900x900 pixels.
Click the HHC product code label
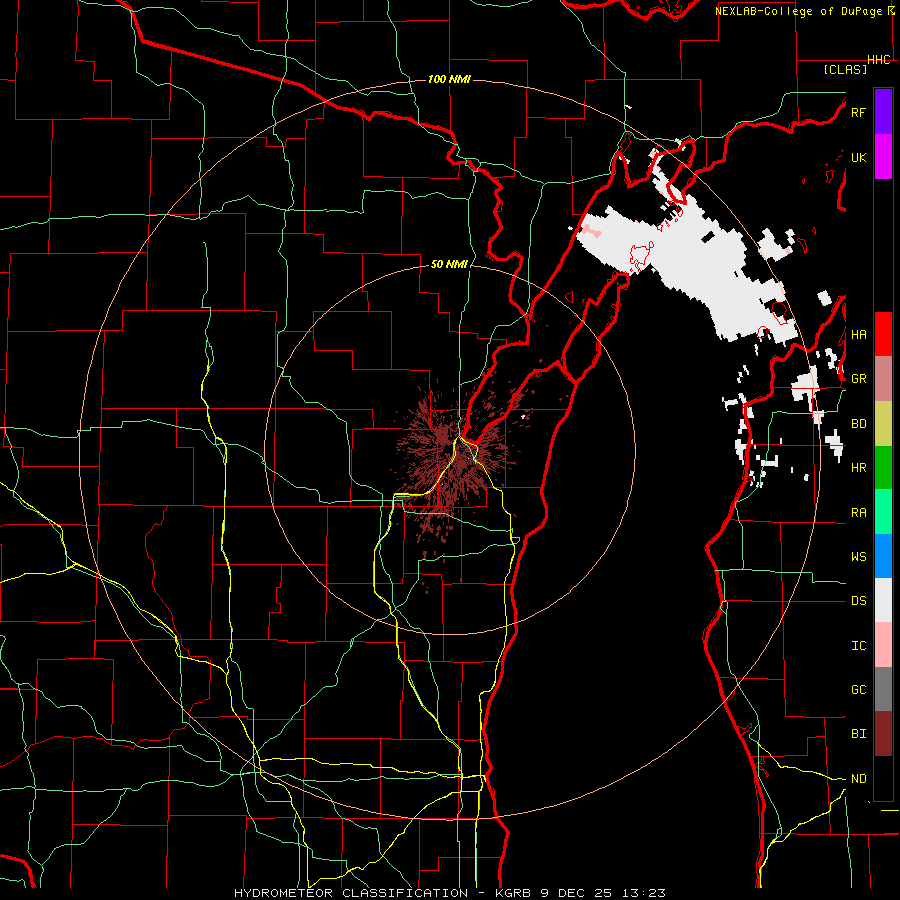click(x=879, y=60)
